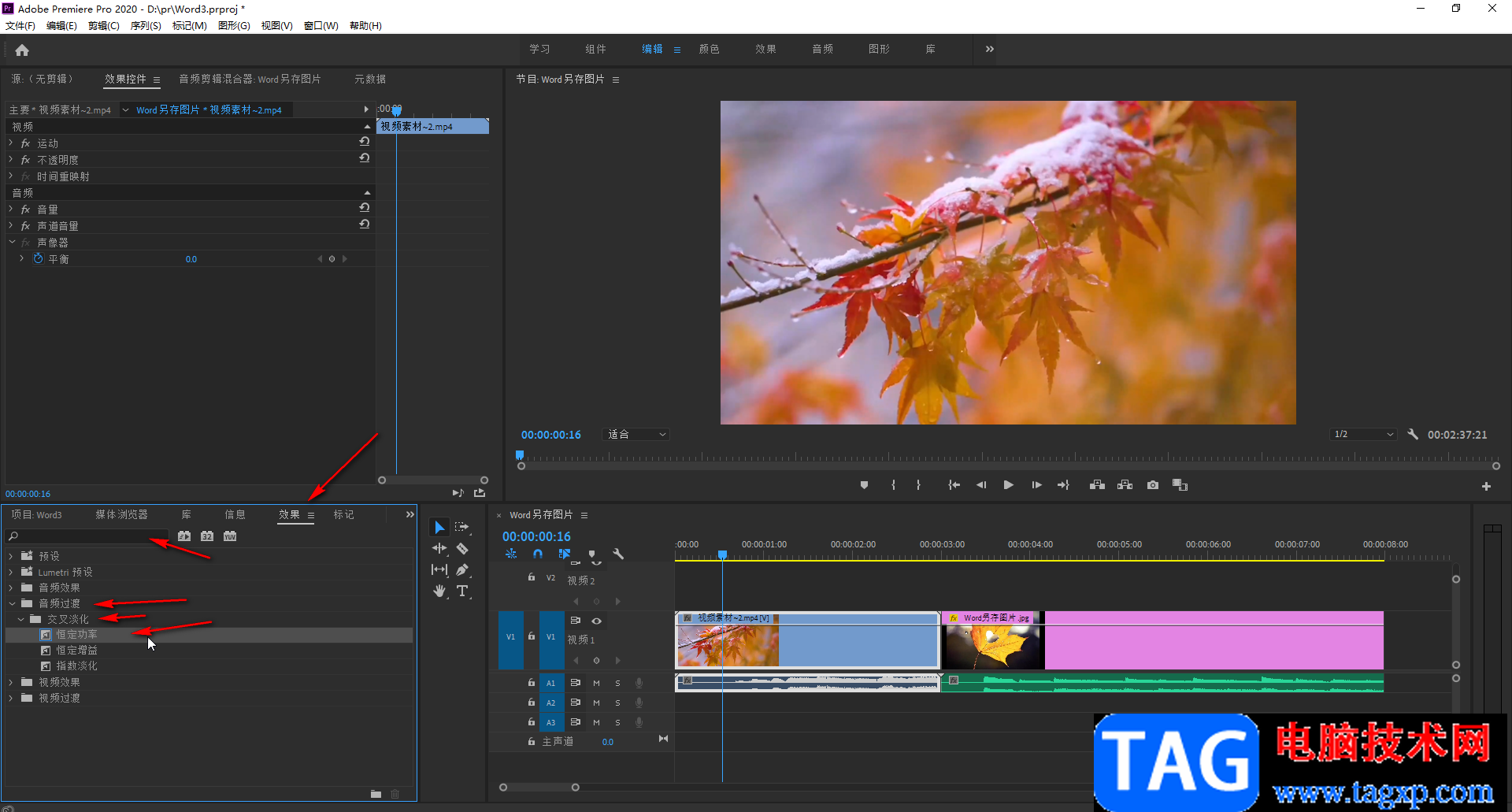
Task: Expand the 运动 effect properties
Action: (11, 143)
